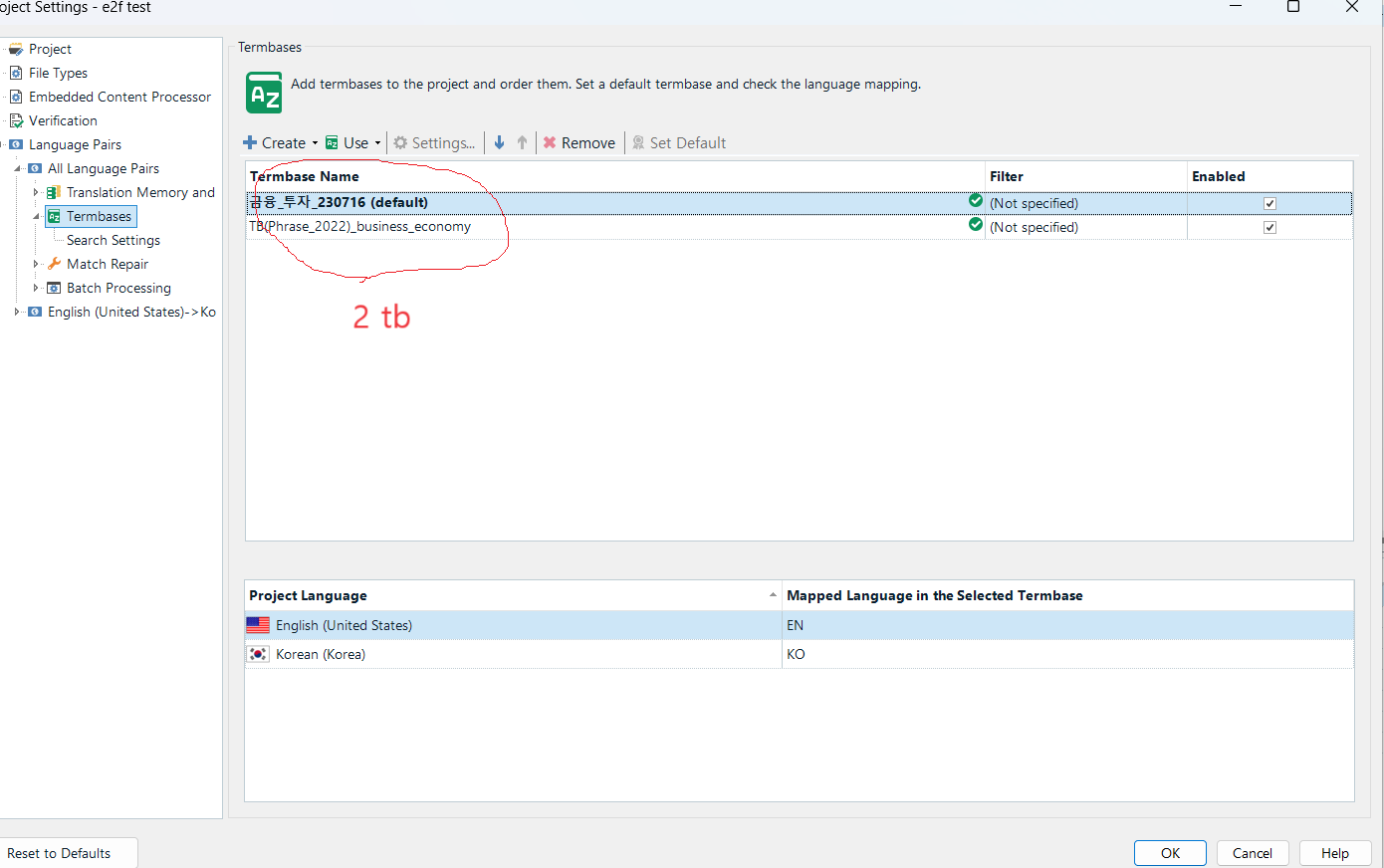
Task: Click Mapped Language in the Selected Termbase header
Action: click(1067, 595)
